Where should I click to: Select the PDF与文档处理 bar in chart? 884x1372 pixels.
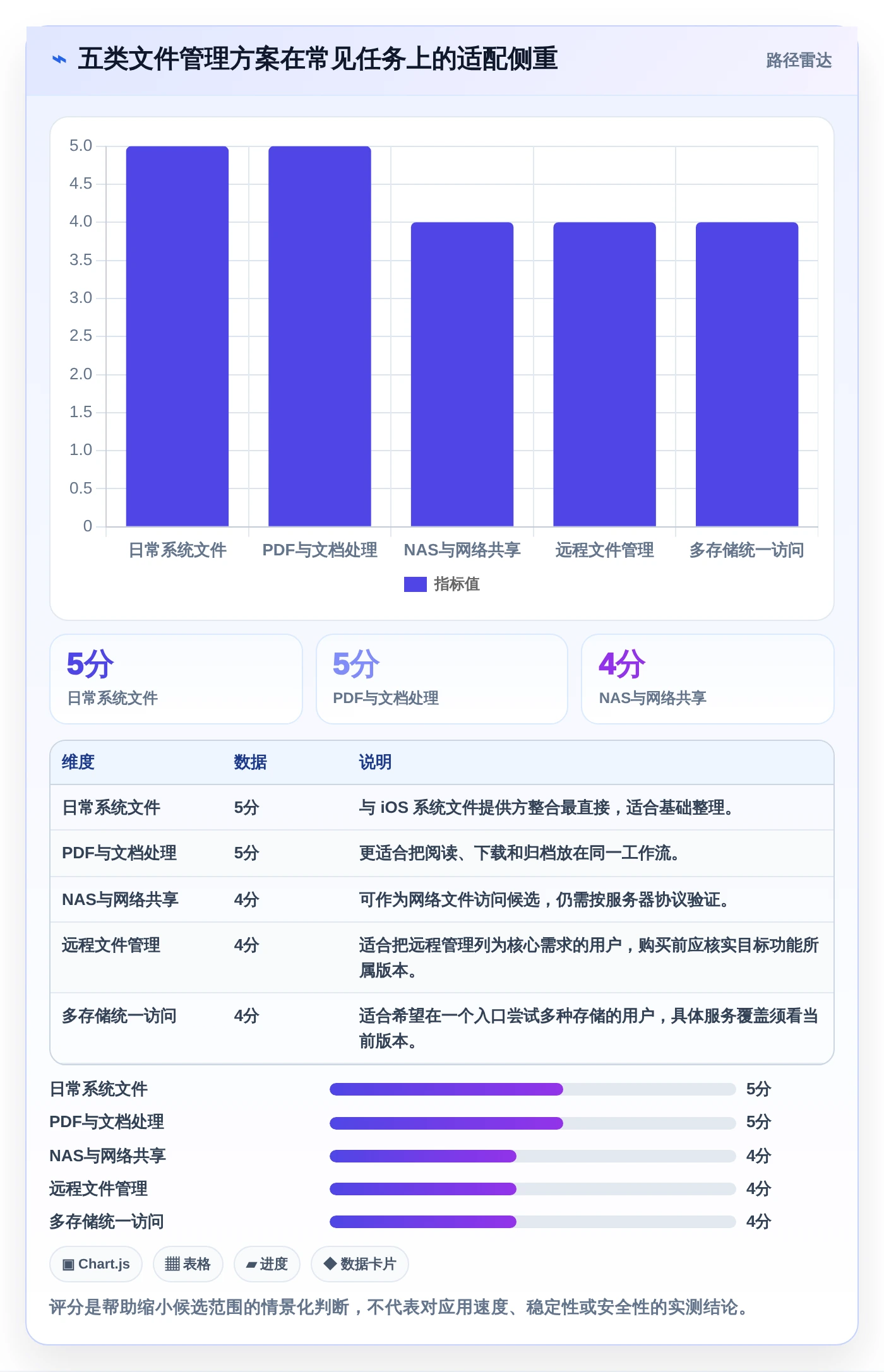pyautogui.click(x=320, y=336)
